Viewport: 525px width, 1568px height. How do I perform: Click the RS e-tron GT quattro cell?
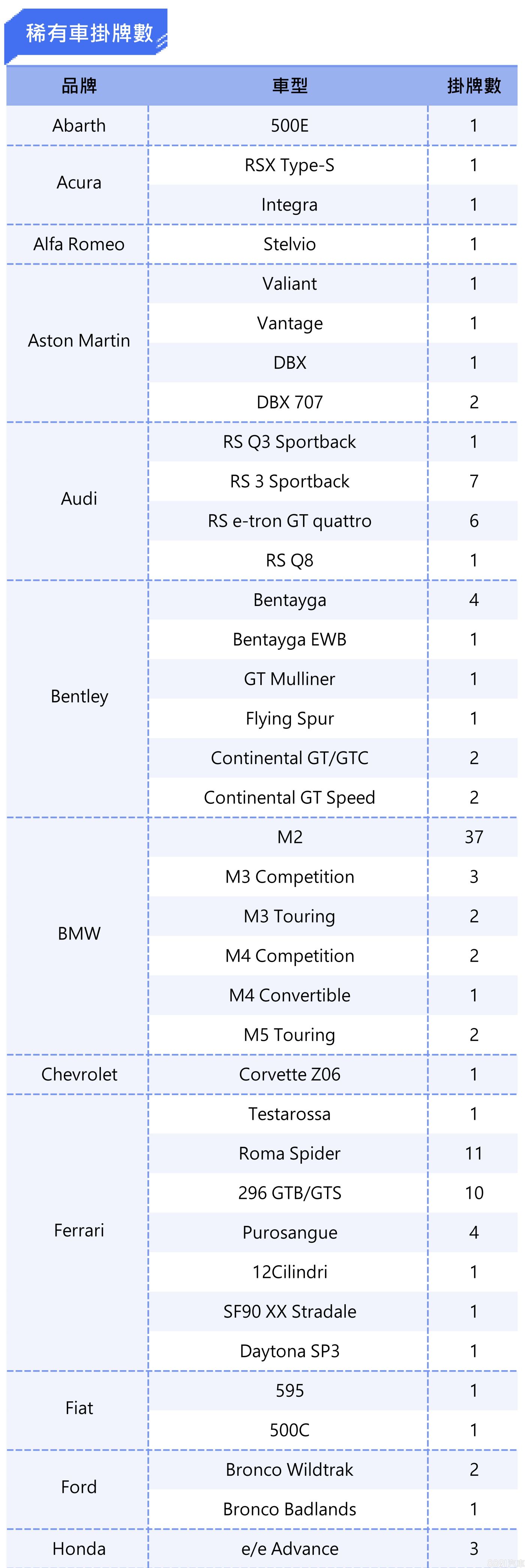[x=289, y=521]
